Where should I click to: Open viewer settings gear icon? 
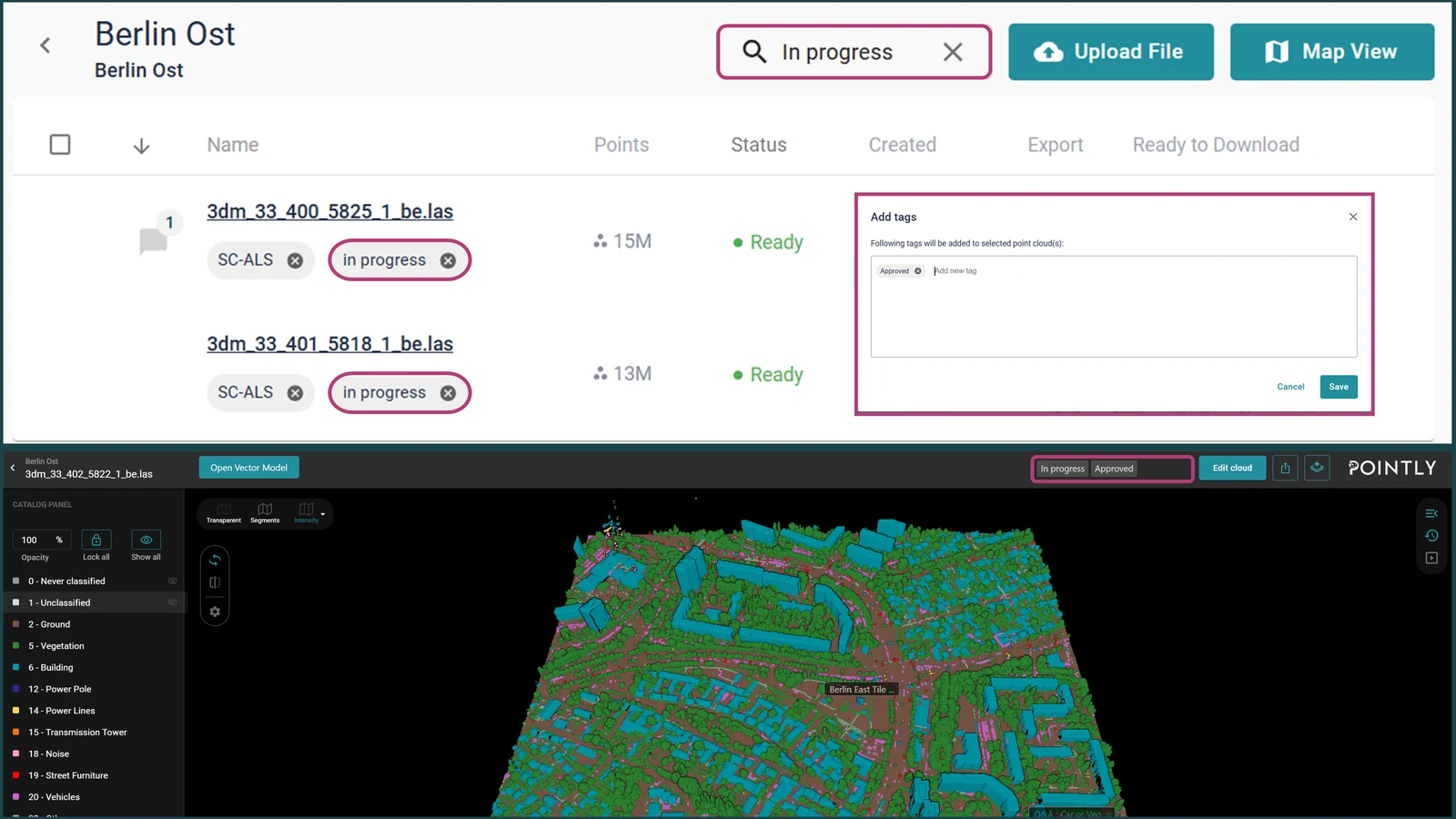[215, 612]
